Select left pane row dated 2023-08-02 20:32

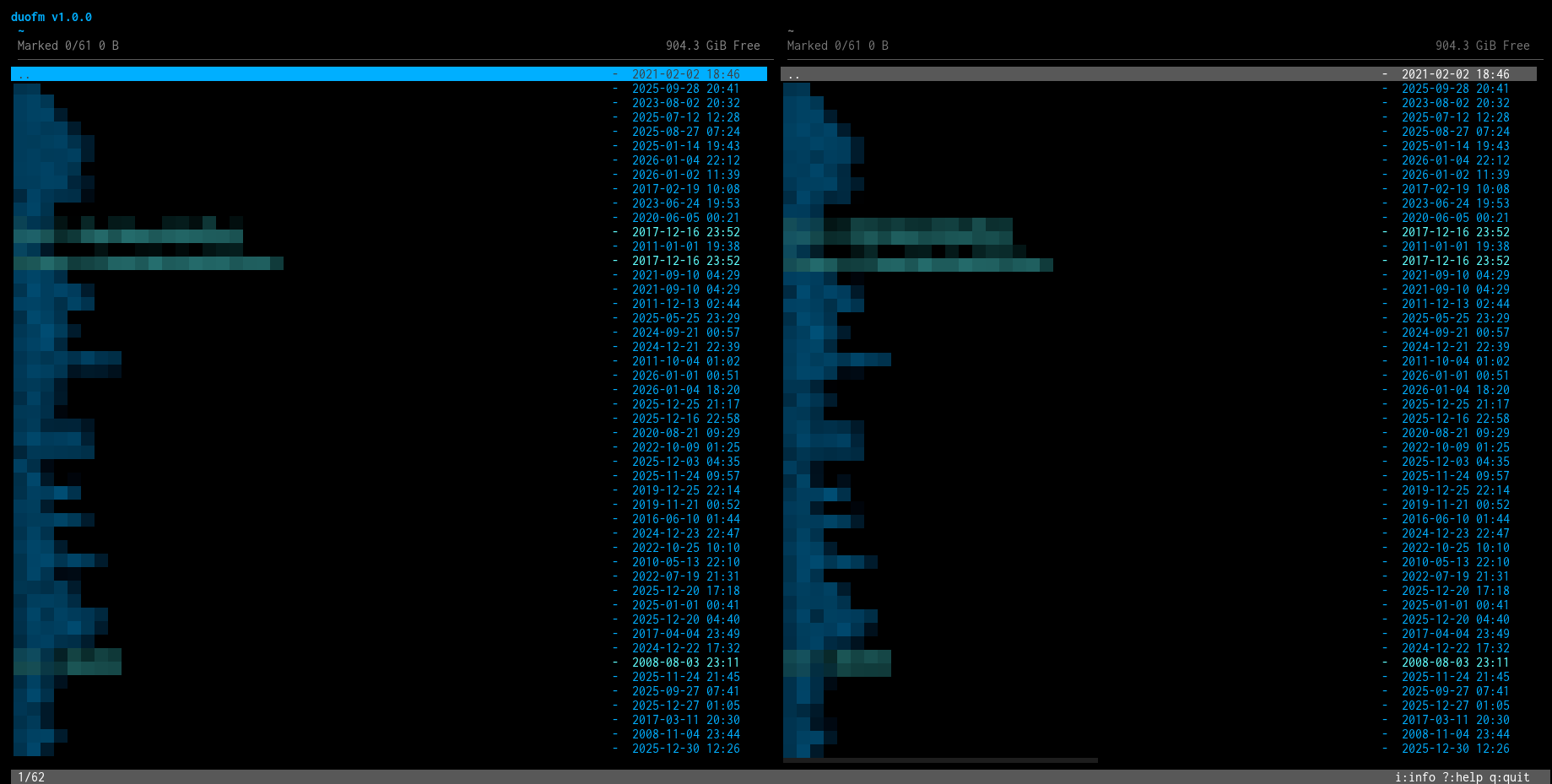pyautogui.click(x=389, y=103)
